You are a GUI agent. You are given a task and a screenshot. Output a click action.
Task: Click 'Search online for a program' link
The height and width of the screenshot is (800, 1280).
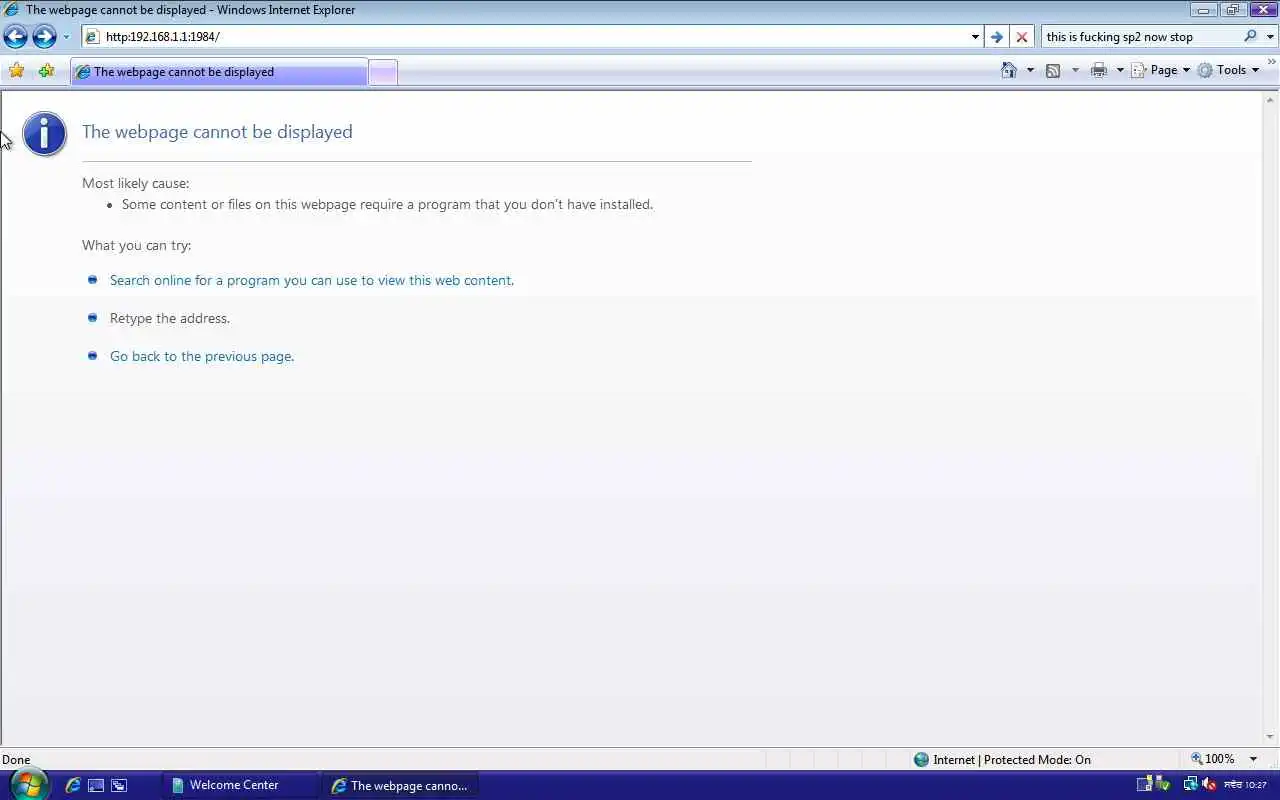point(311,280)
